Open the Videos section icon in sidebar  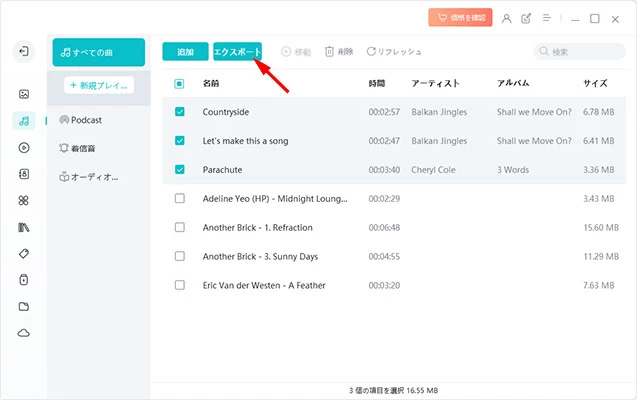24,147
